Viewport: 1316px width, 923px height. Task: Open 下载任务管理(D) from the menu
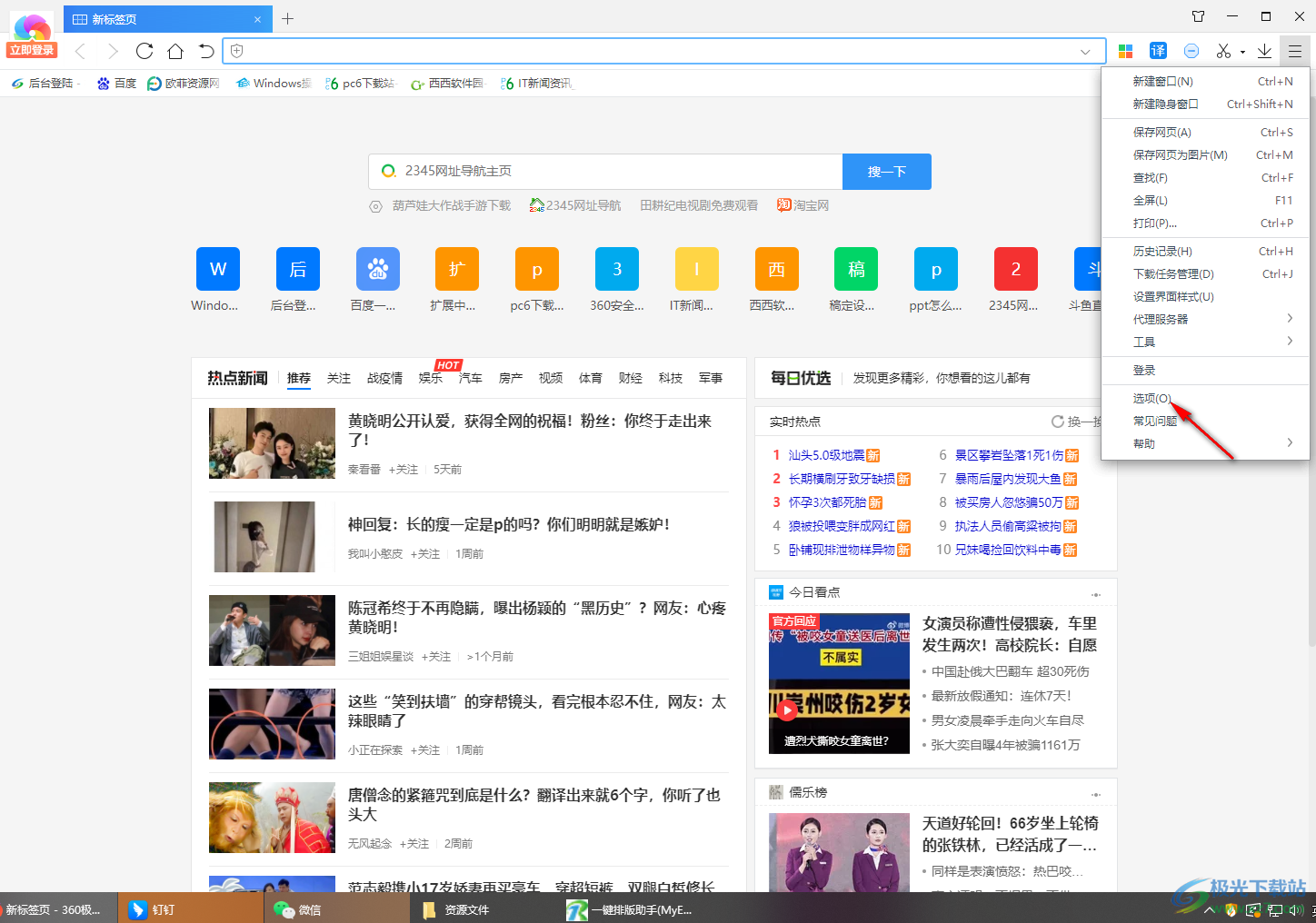coord(1208,274)
